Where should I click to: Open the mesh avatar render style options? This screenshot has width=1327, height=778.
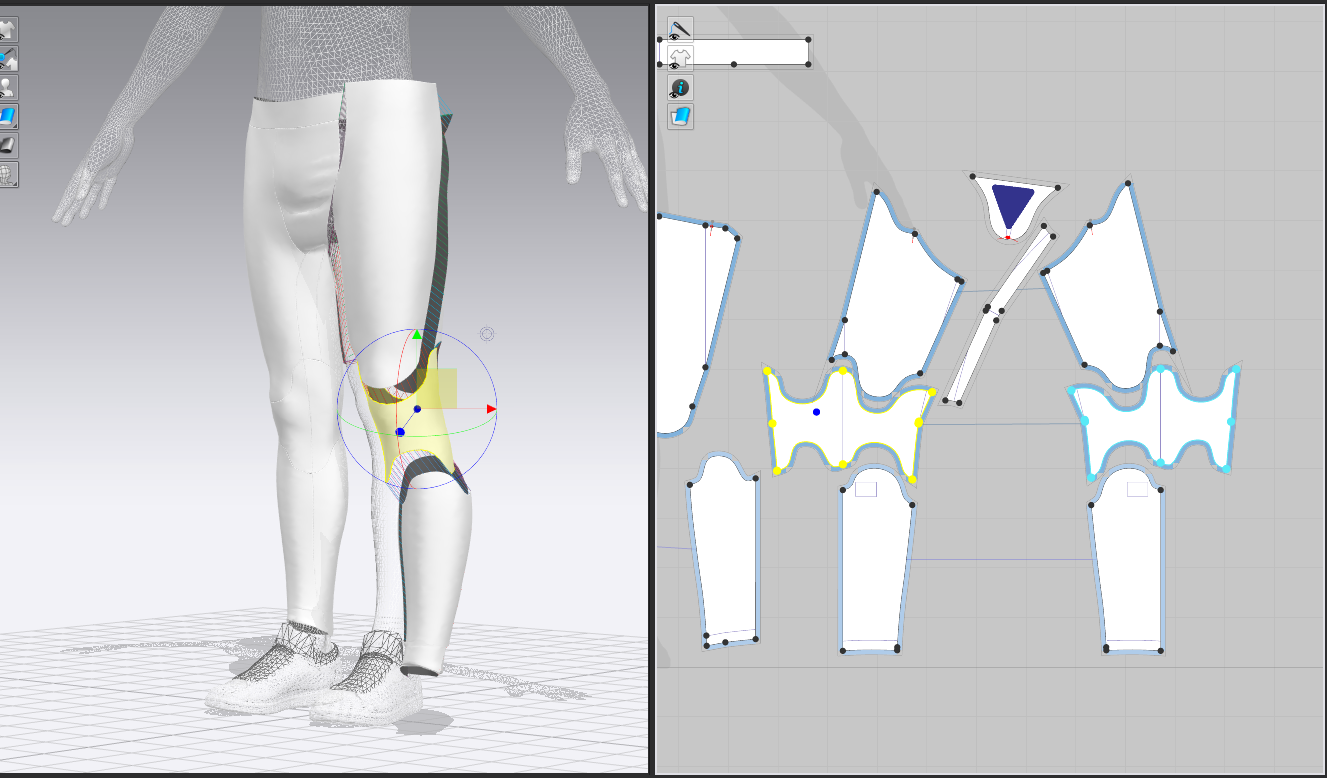point(8,175)
